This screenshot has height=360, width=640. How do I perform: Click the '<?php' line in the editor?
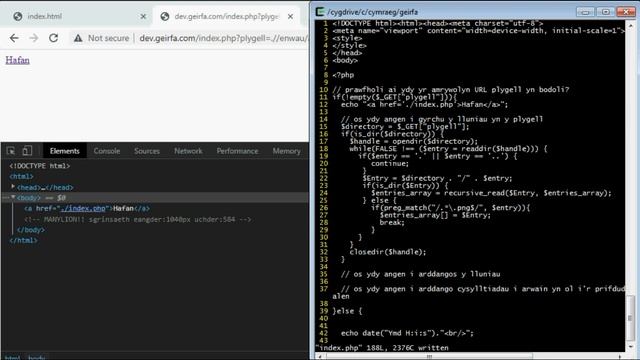tap(343, 75)
